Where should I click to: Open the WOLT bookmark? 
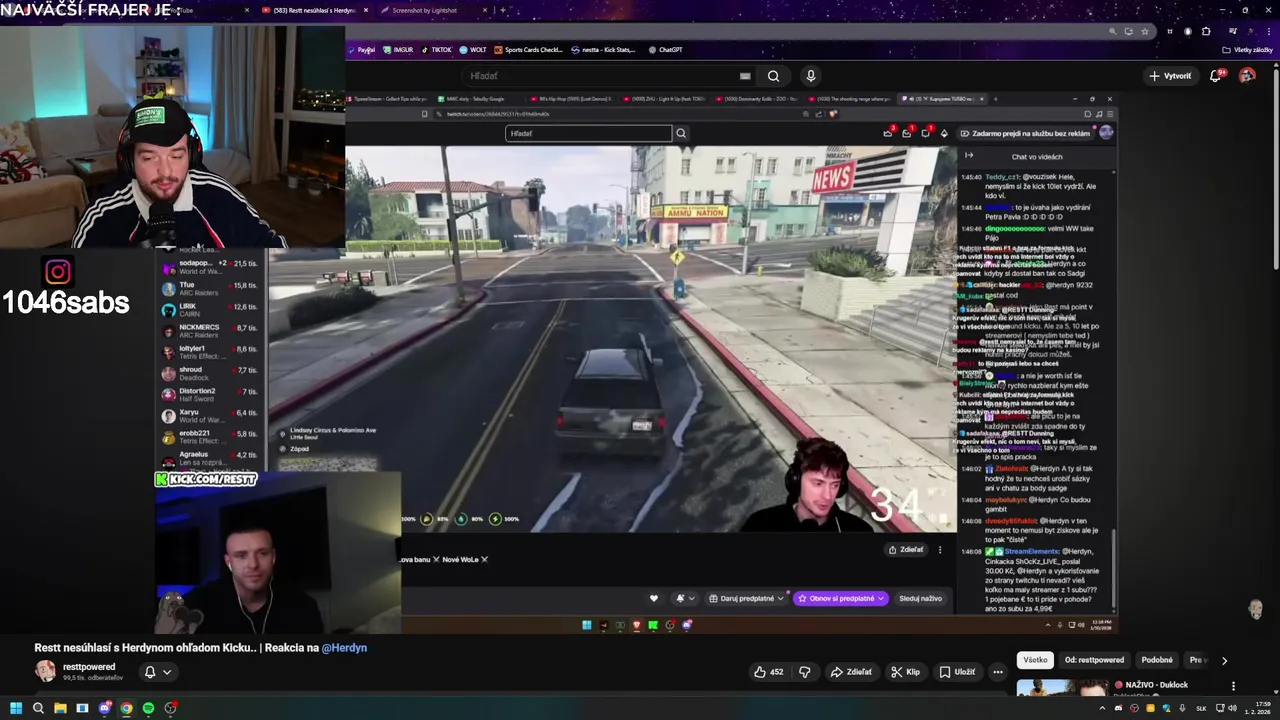473,49
